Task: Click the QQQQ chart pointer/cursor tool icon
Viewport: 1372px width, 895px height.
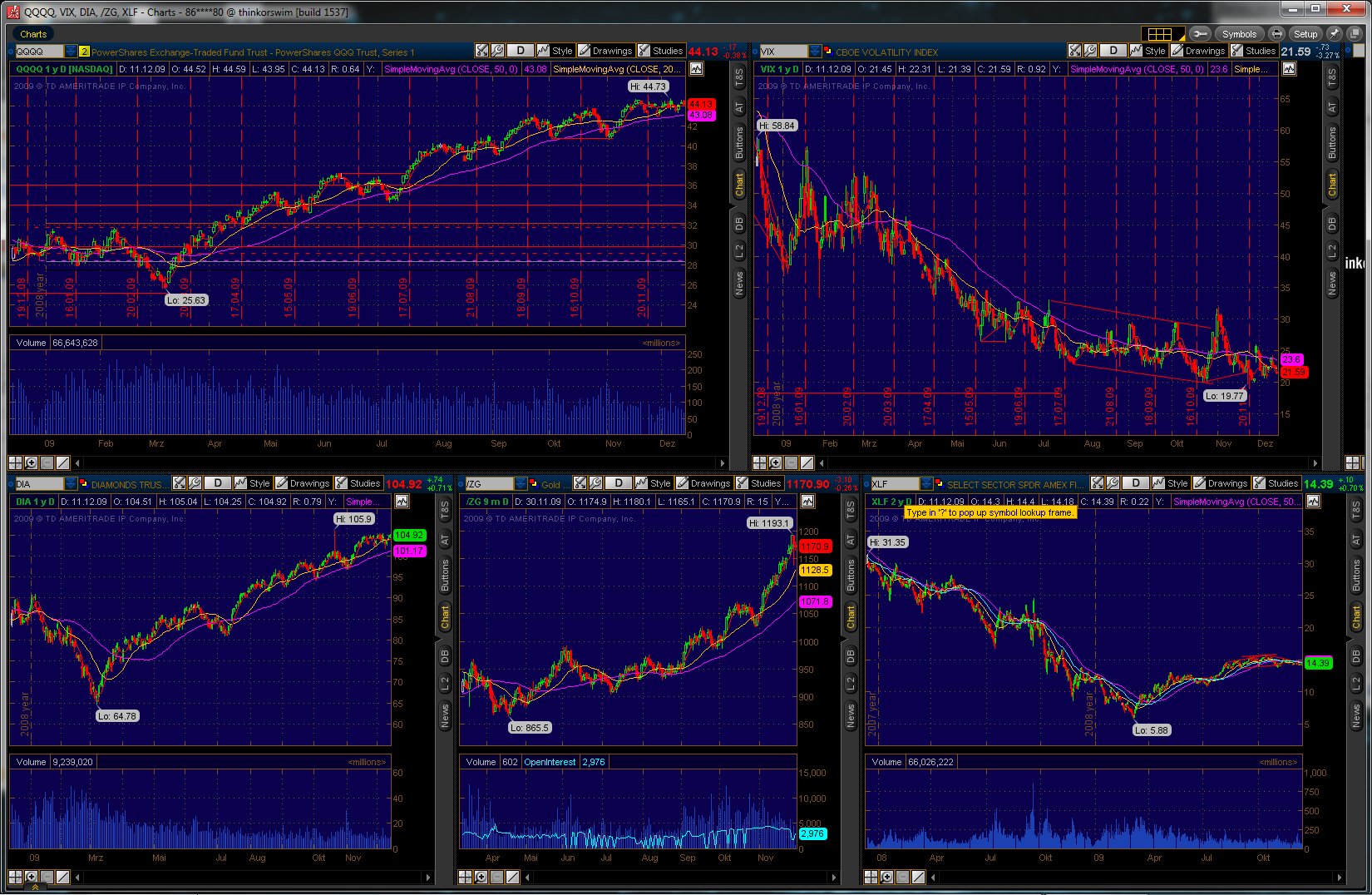Action: coord(482,51)
